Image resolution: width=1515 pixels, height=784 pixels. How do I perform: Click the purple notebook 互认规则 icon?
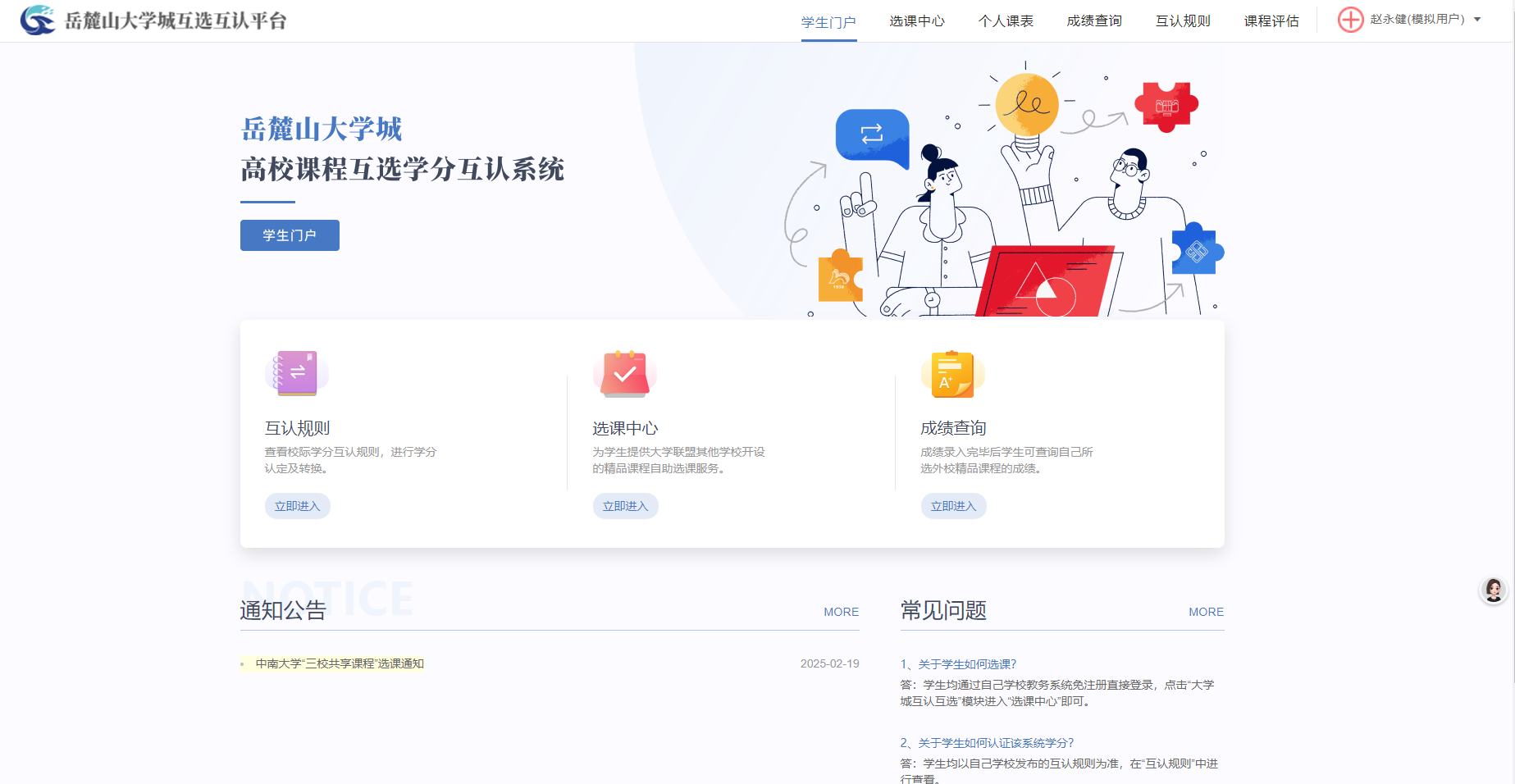click(x=297, y=373)
